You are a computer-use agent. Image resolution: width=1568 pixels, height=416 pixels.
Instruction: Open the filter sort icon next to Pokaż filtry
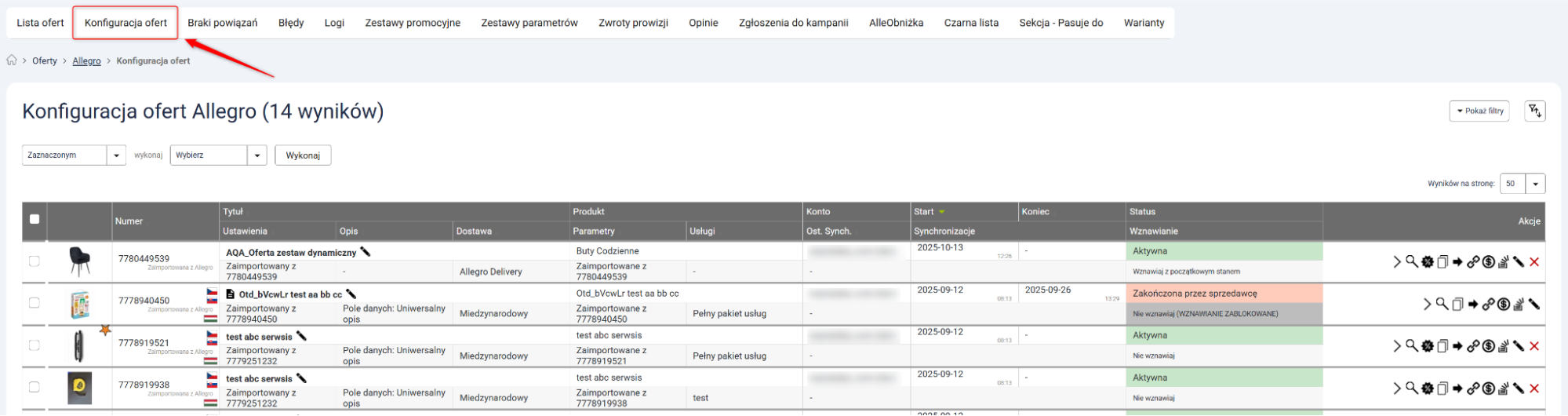tap(1534, 111)
